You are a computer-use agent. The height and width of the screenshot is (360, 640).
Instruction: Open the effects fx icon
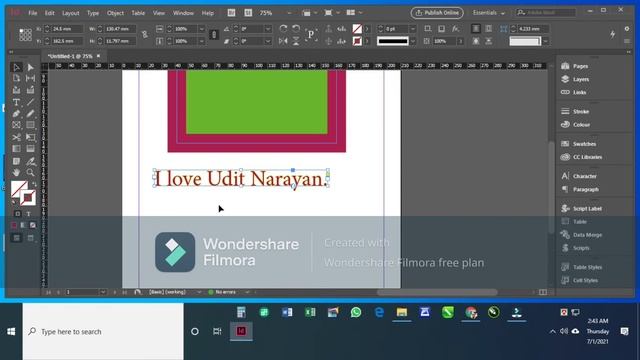click(x=456, y=29)
